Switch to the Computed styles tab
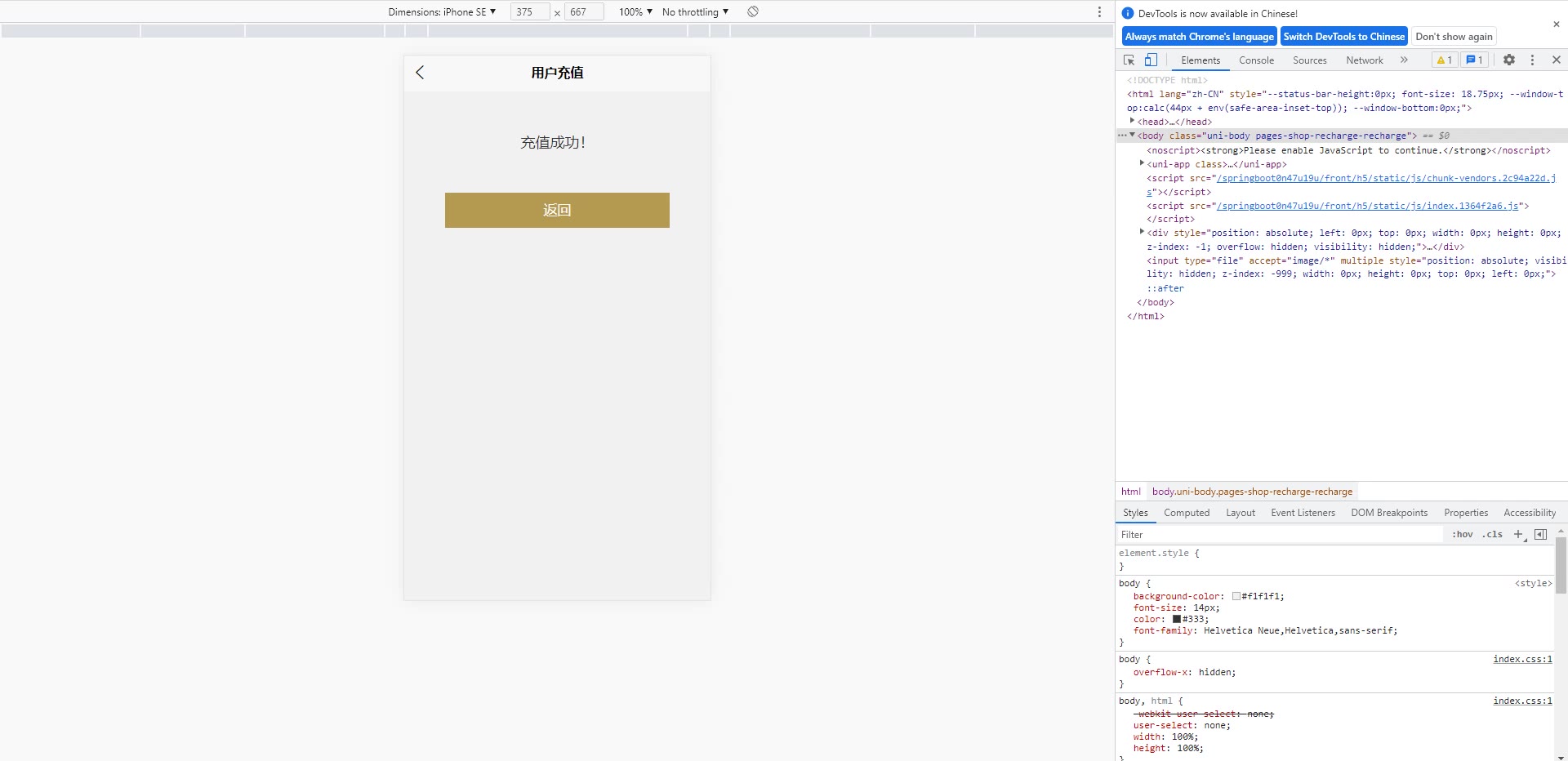This screenshot has width=1568, height=761. [x=1187, y=513]
